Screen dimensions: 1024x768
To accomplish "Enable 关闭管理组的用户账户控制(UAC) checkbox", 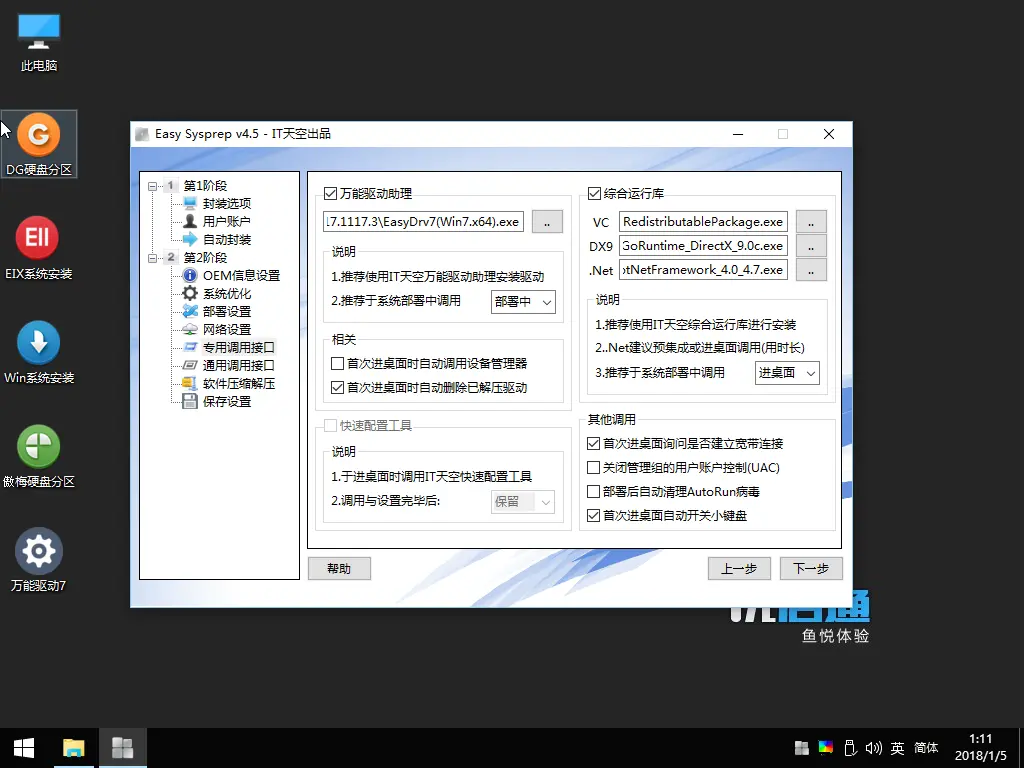I will (x=593, y=468).
